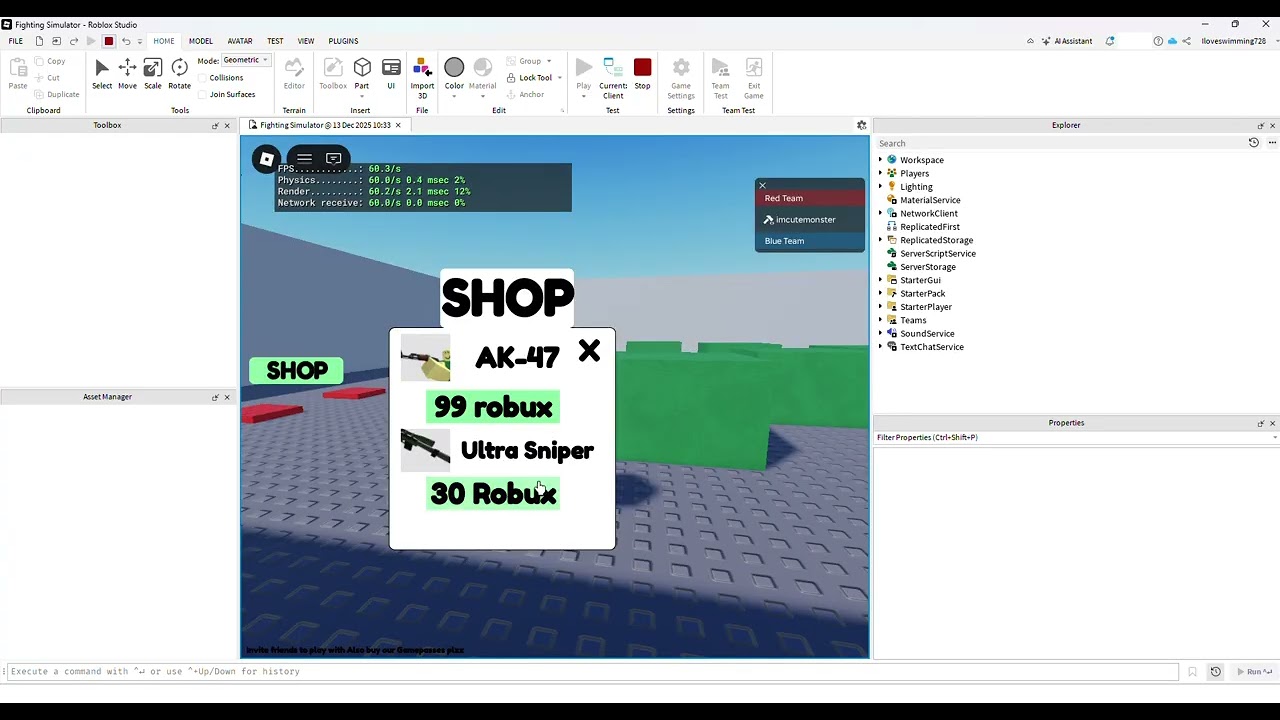Screen dimensions: 1280x720
Task: Pick the Rotate tool
Action: pos(179,73)
